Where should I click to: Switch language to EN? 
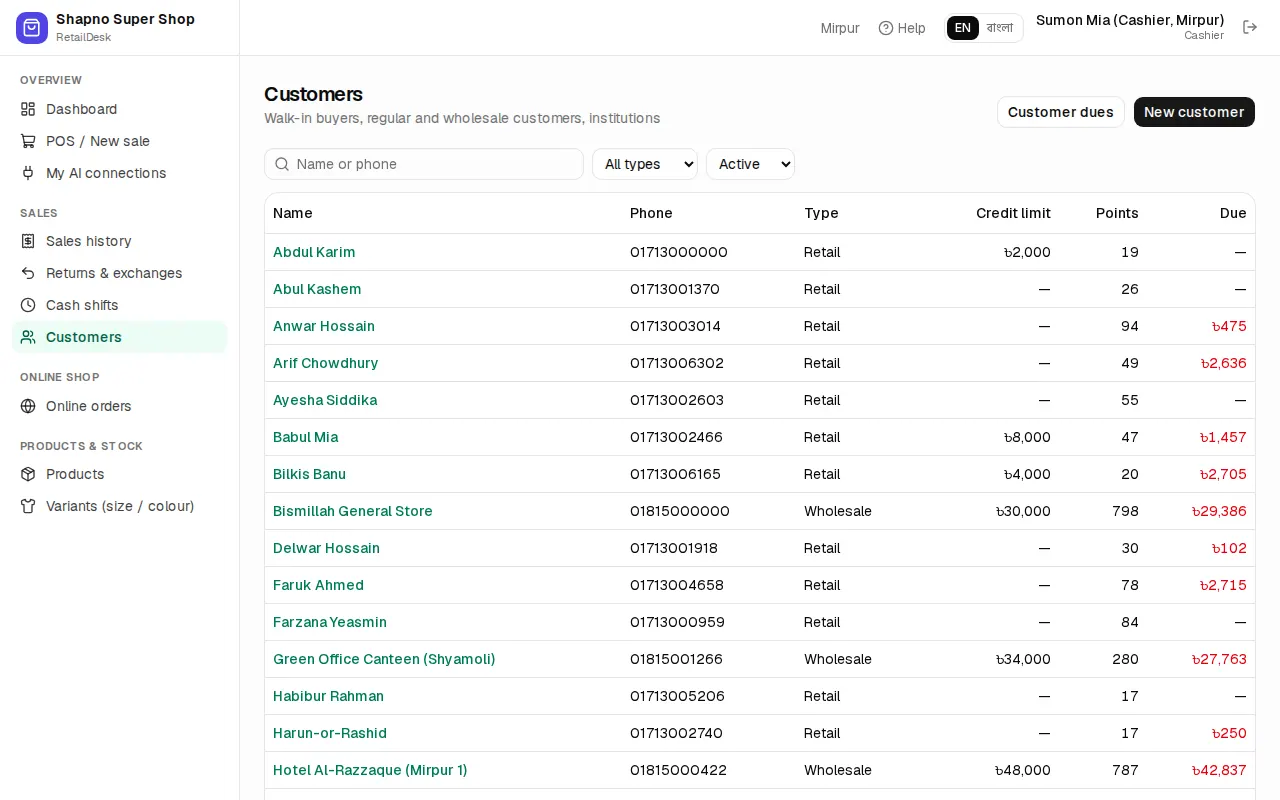[963, 28]
